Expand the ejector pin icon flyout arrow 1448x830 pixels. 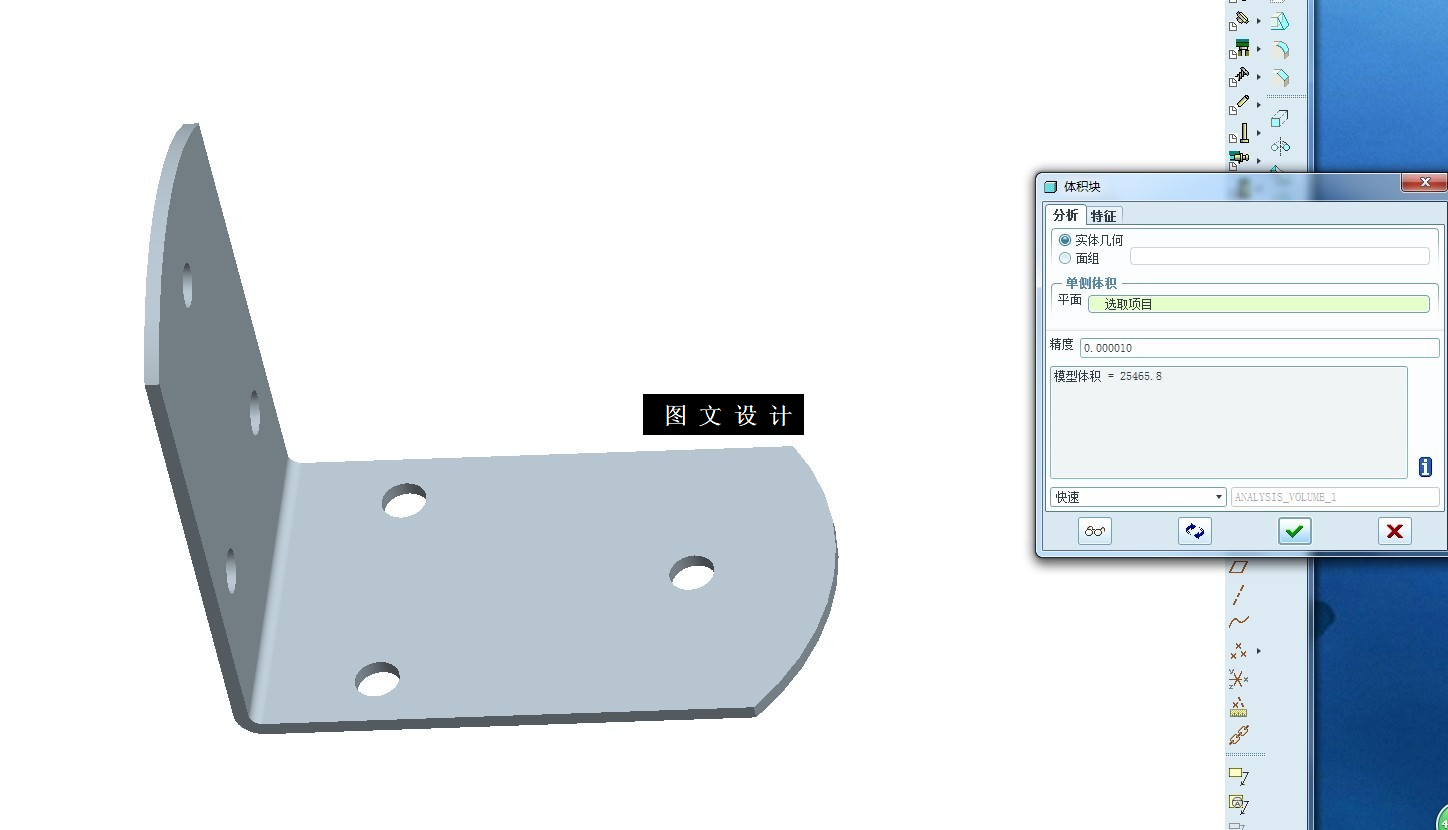[x=1259, y=132]
